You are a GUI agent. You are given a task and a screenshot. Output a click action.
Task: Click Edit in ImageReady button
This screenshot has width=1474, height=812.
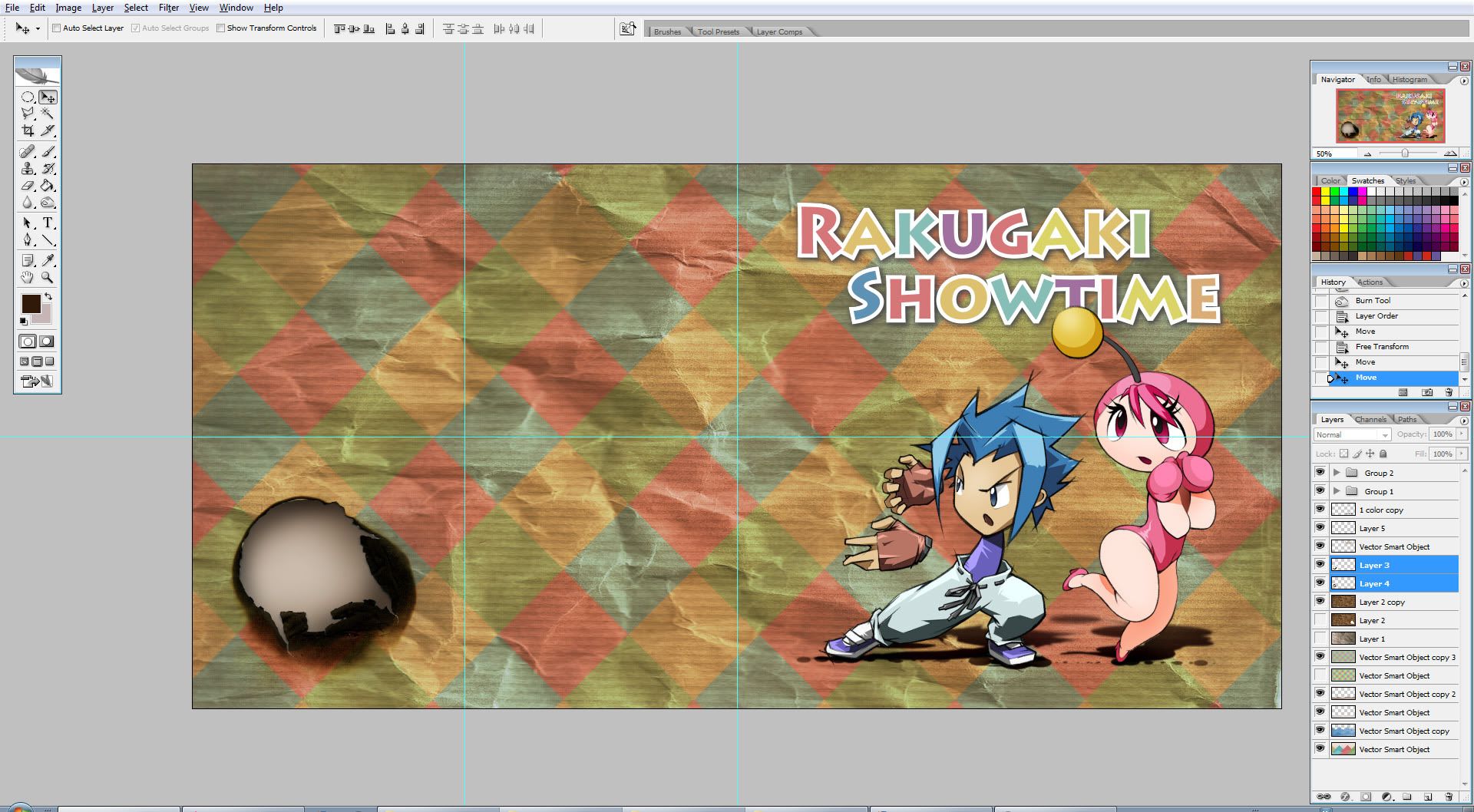click(37, 381)
